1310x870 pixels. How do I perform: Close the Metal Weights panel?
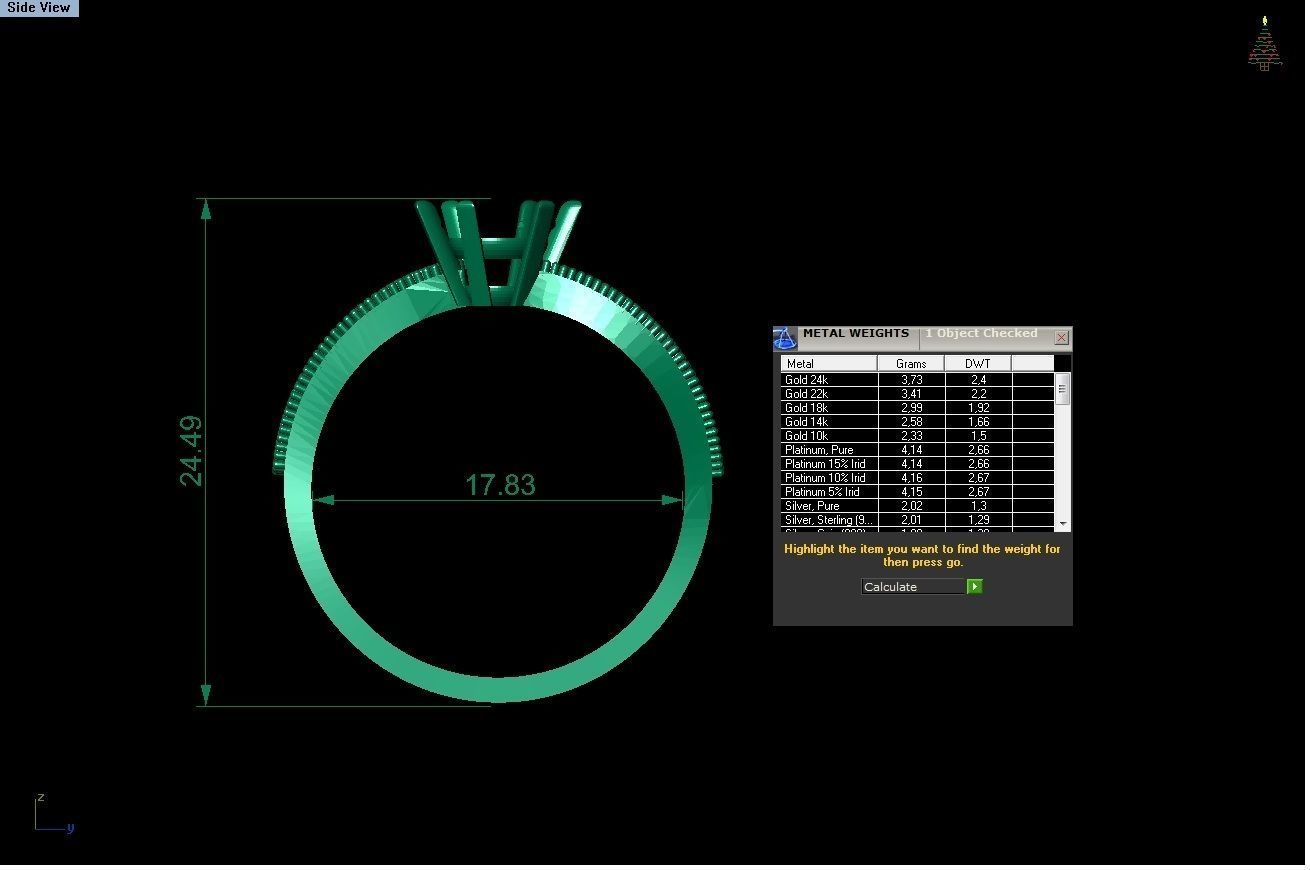[1061, 338]
